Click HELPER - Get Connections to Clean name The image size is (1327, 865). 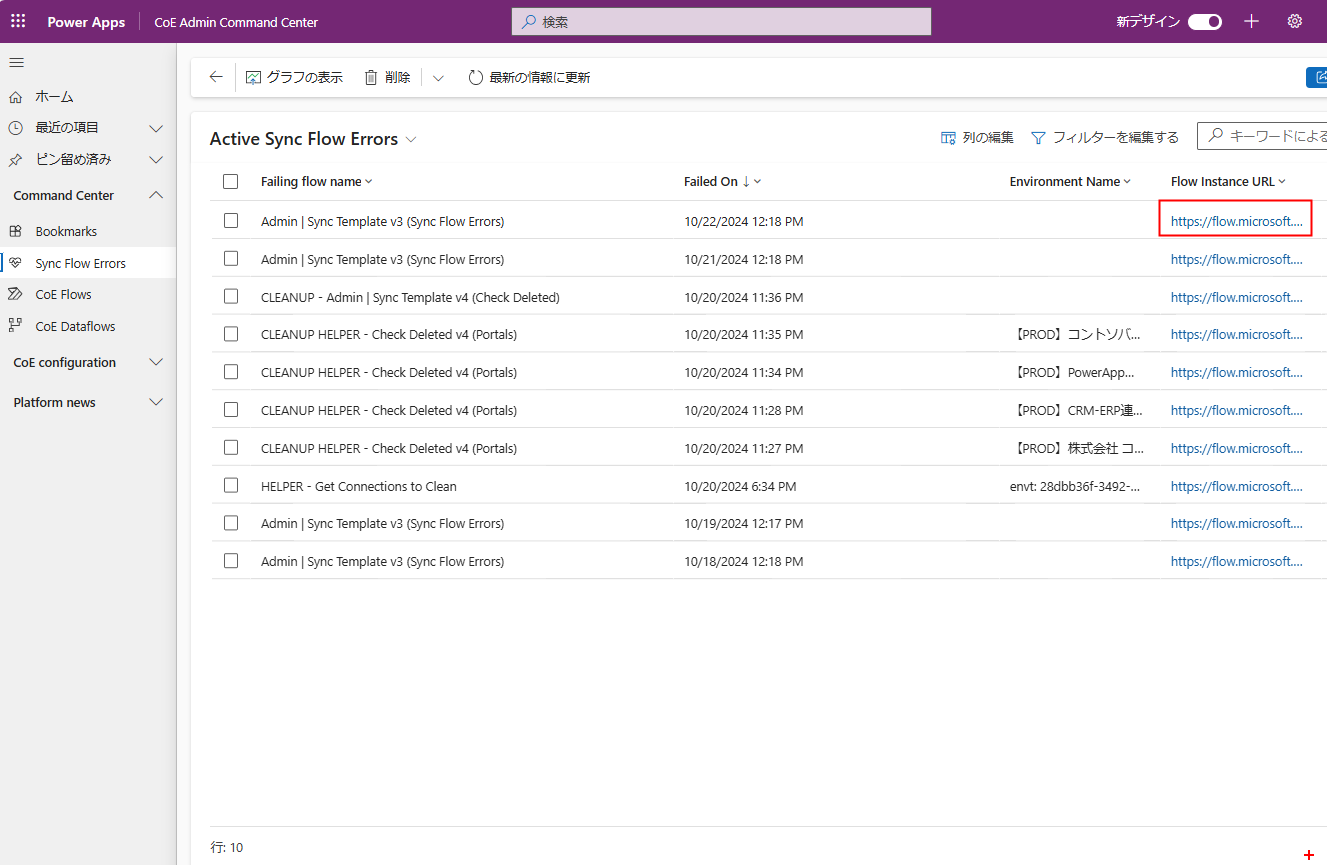[358, 486]
